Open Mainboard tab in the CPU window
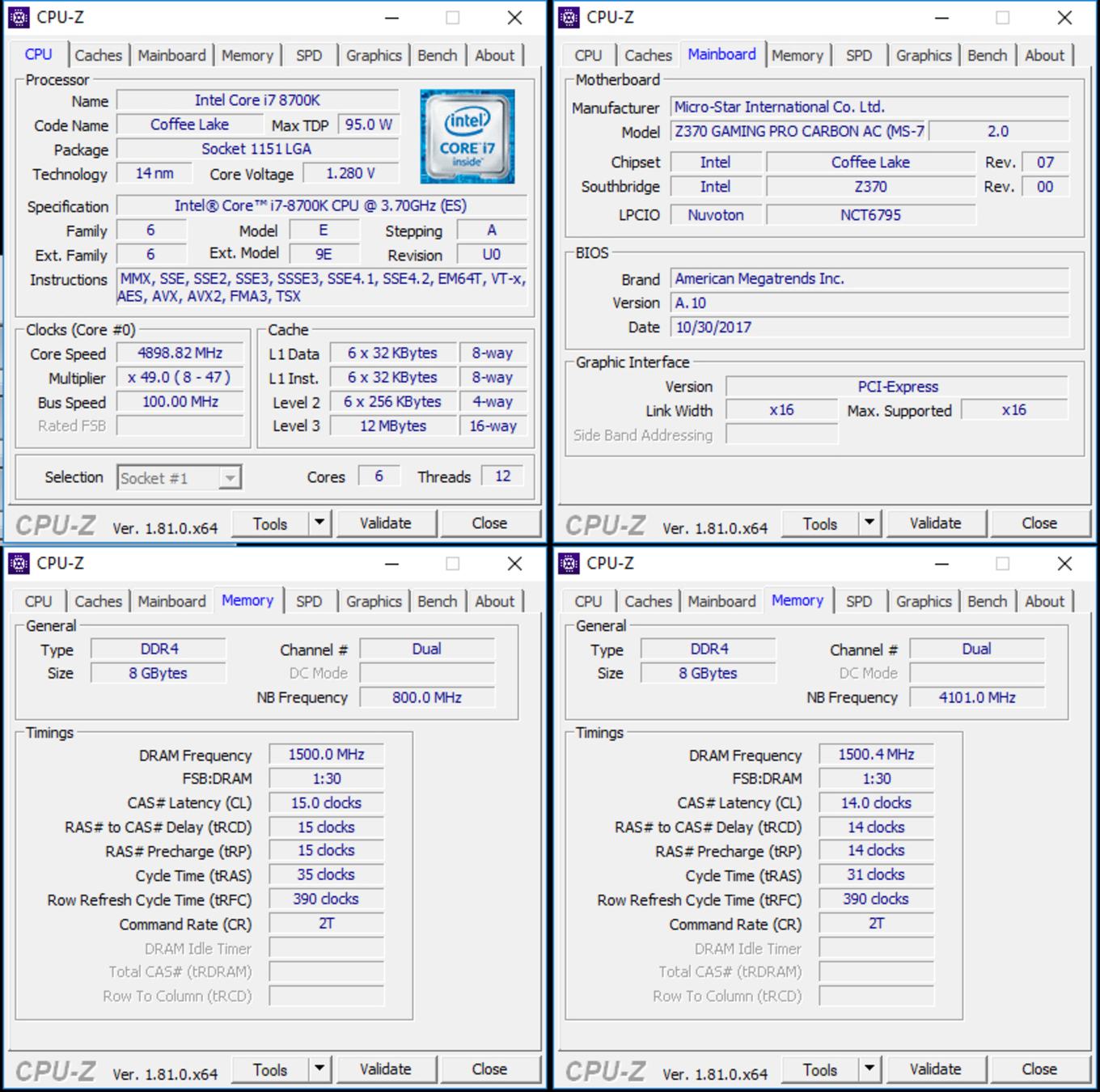Image resolution: width=1100 pixels, height=1092 pixels. point(171,55)
